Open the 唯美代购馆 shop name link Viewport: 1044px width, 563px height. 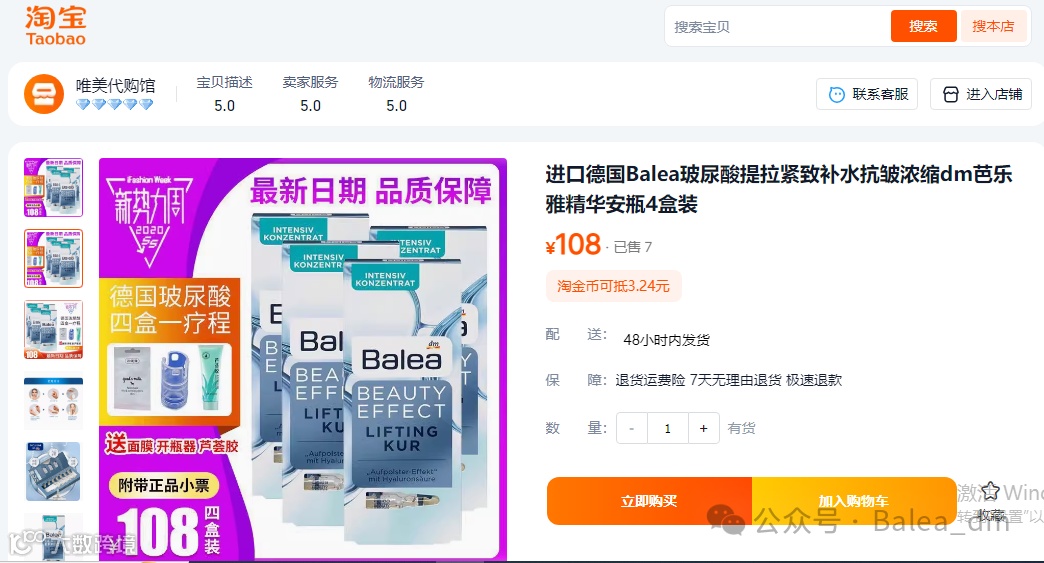click(x=115, y=85)
